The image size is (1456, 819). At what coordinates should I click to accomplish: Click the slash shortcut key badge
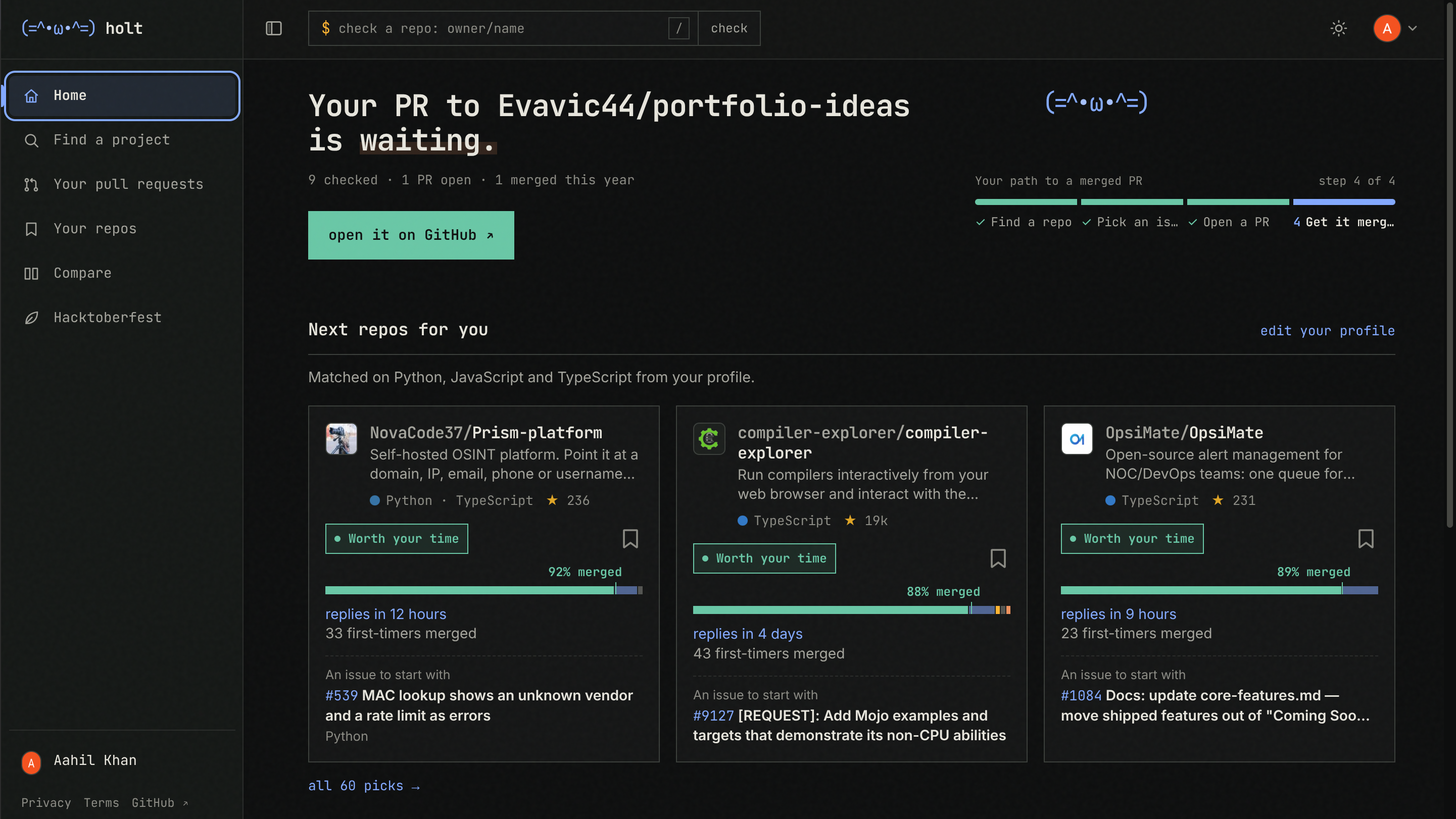click(678, 28)
